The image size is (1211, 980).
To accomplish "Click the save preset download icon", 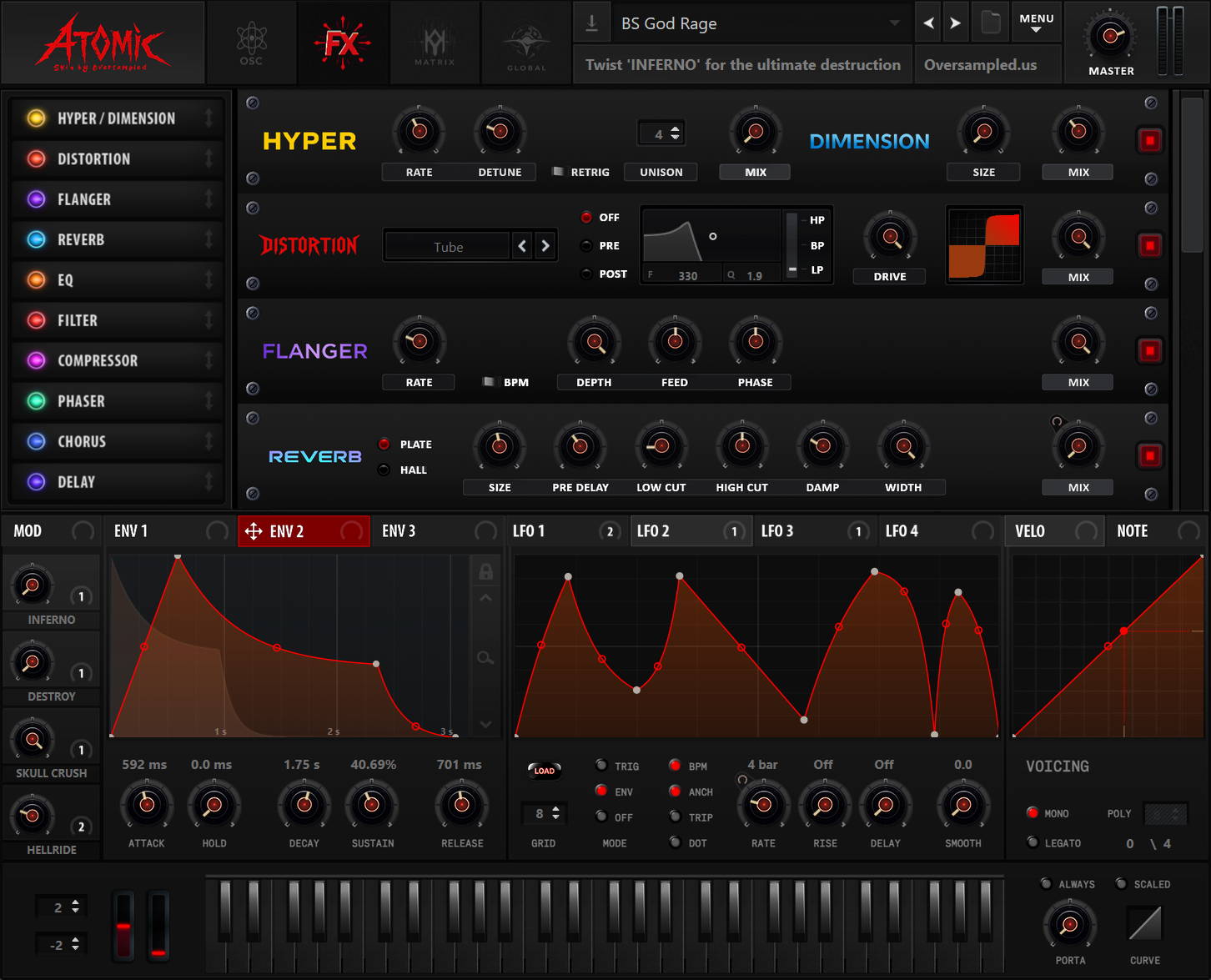I will pyautogui.click(x=591, y=23).
